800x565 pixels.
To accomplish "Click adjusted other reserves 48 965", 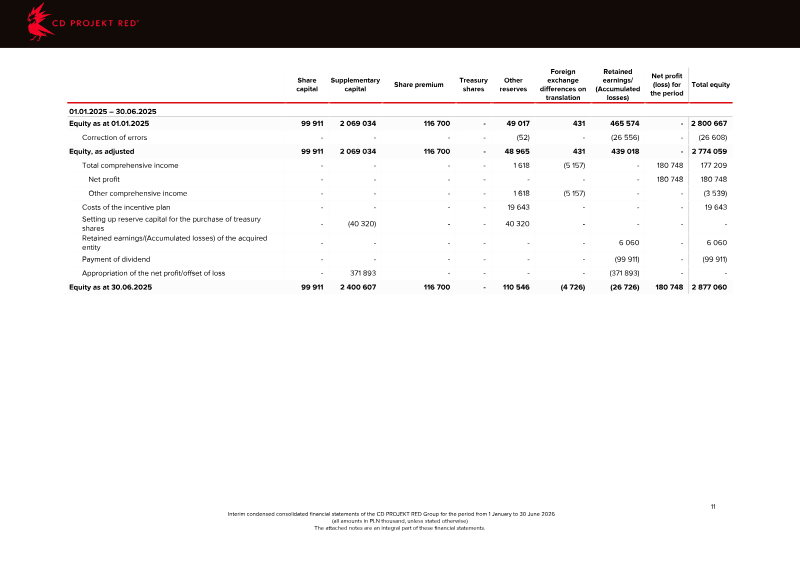I will pyautogui.click(x=517, y=152).
